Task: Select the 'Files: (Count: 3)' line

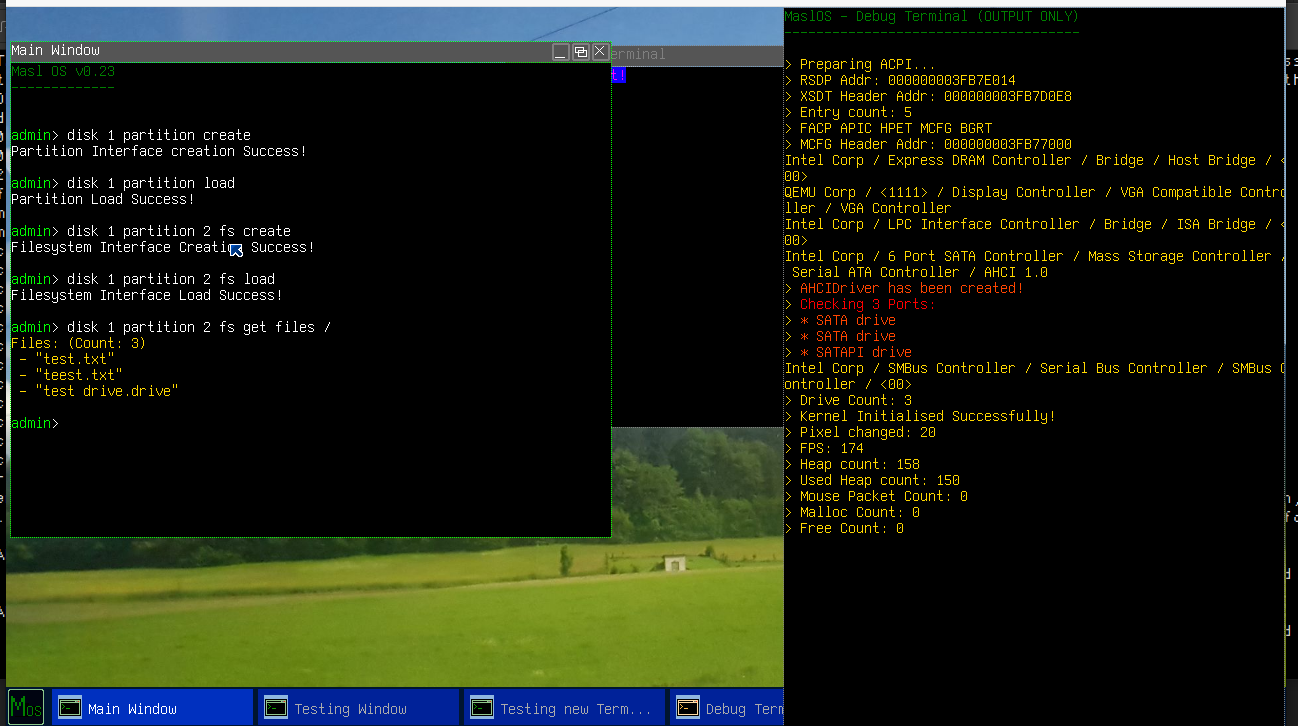Action: [78, 343]
